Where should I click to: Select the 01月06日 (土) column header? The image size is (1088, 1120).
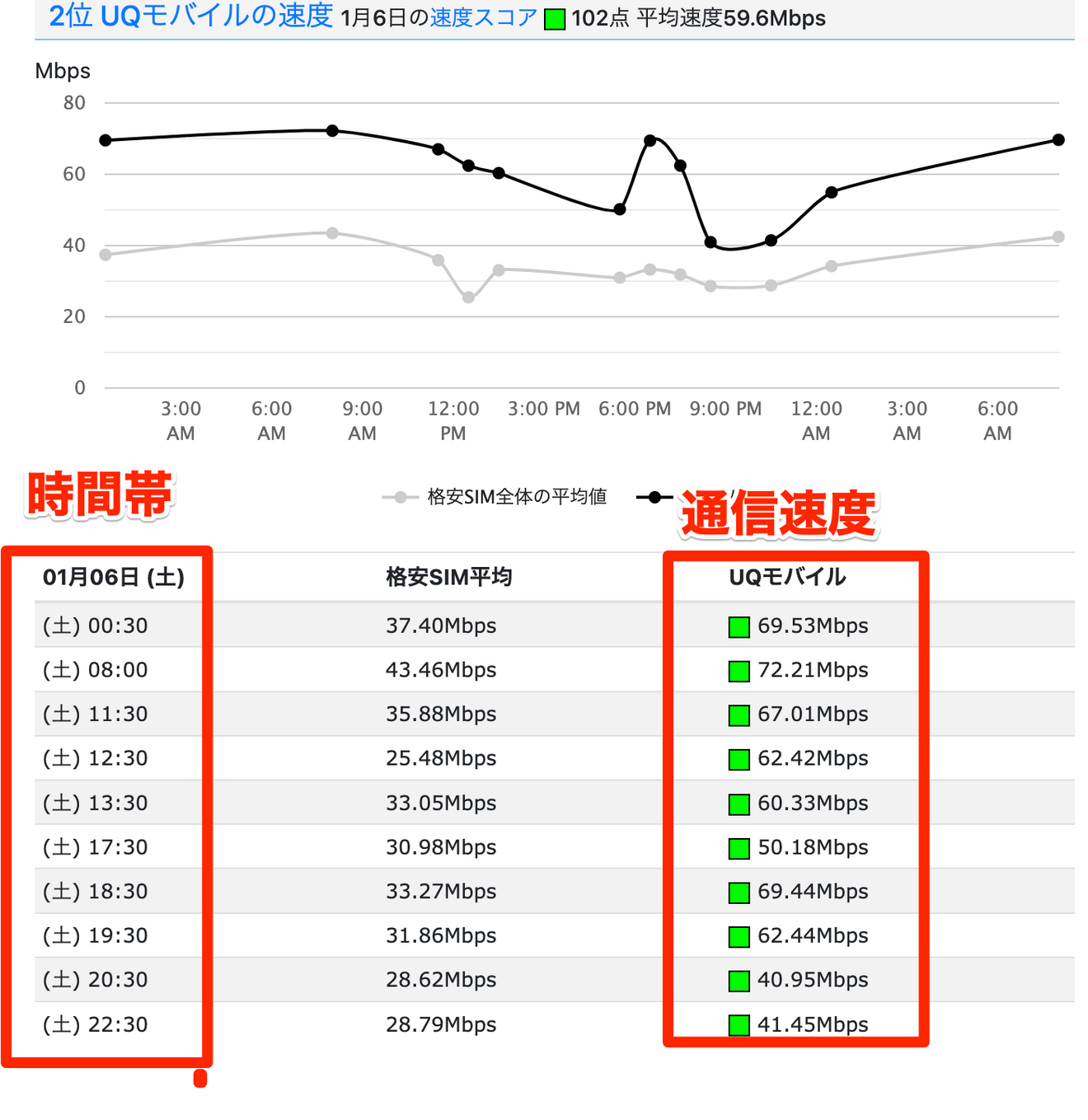pyautogui.click(x=114, y=577)
